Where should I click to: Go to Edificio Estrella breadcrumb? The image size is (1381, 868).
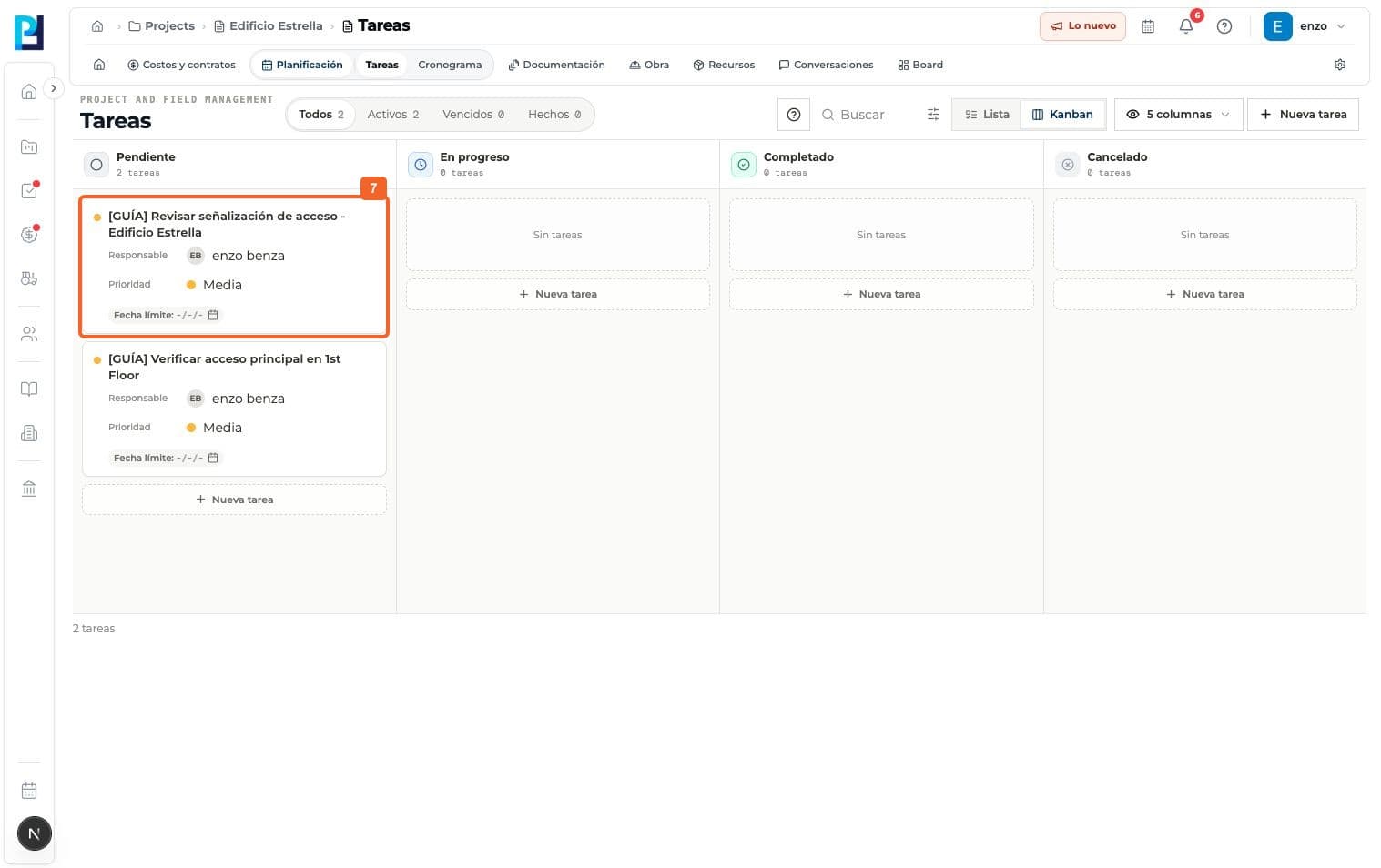coord(269,26)
